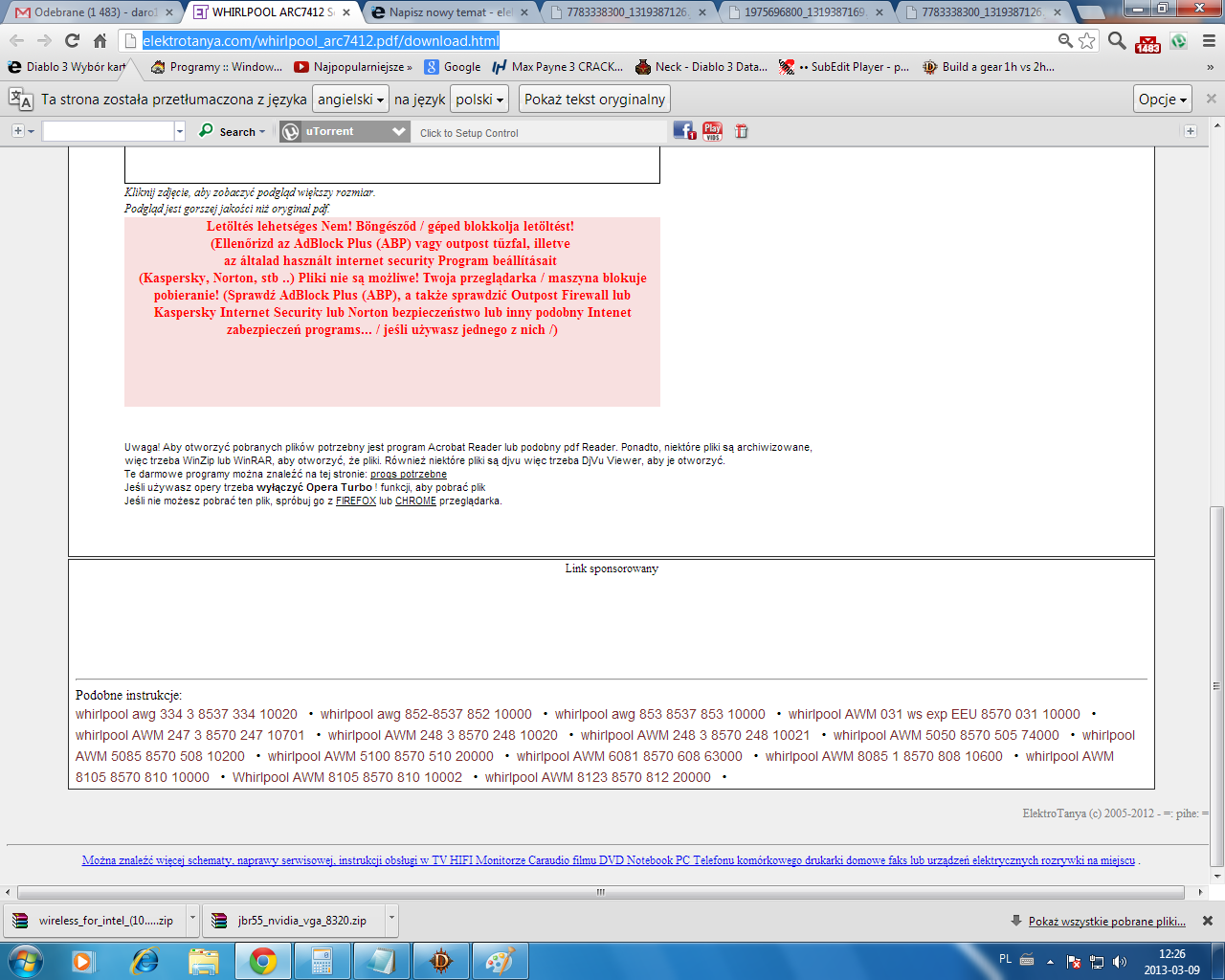Open the Google bookmark
1225x980 pixels.
click(x=452, y=67)
